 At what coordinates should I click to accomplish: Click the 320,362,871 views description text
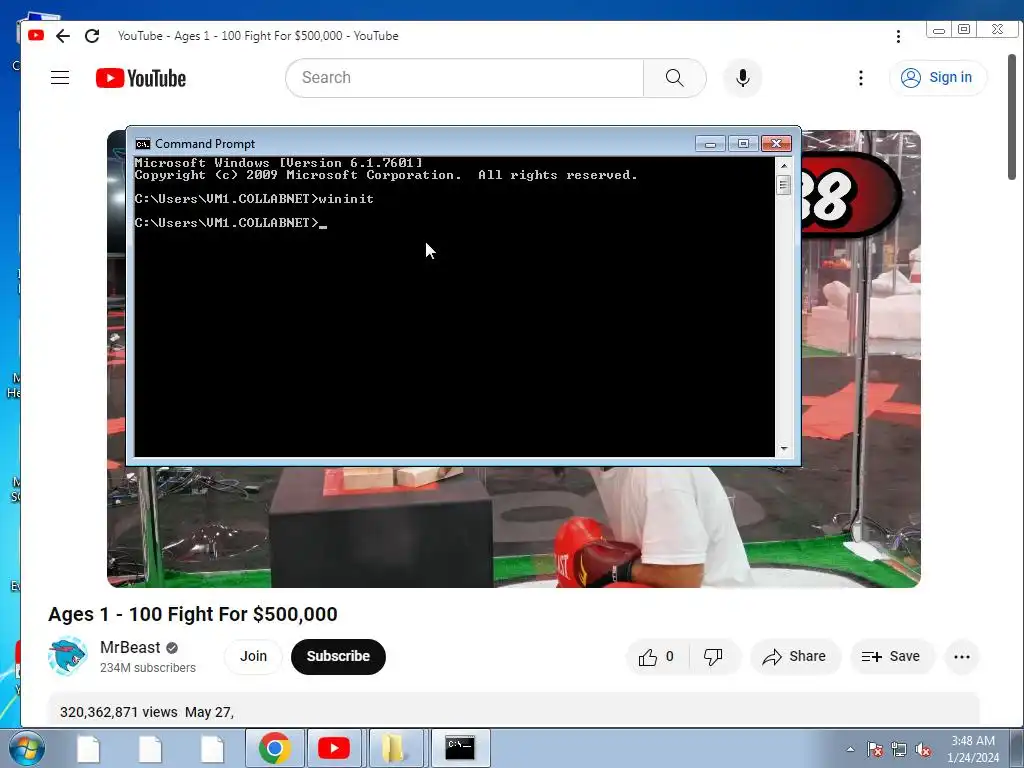coord(119,712)
